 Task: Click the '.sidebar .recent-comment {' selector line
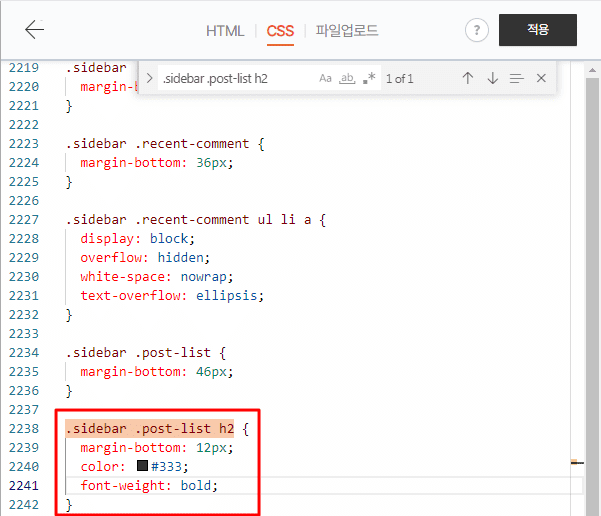165,144
